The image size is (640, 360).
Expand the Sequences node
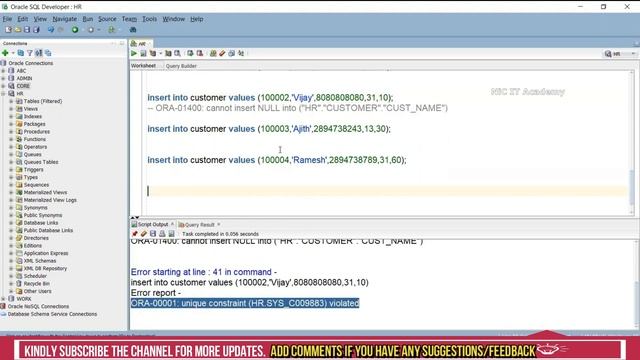click(11, 185)
